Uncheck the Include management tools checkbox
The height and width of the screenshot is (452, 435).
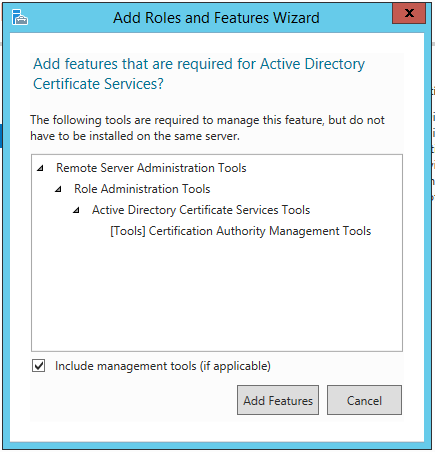[39, 366]
